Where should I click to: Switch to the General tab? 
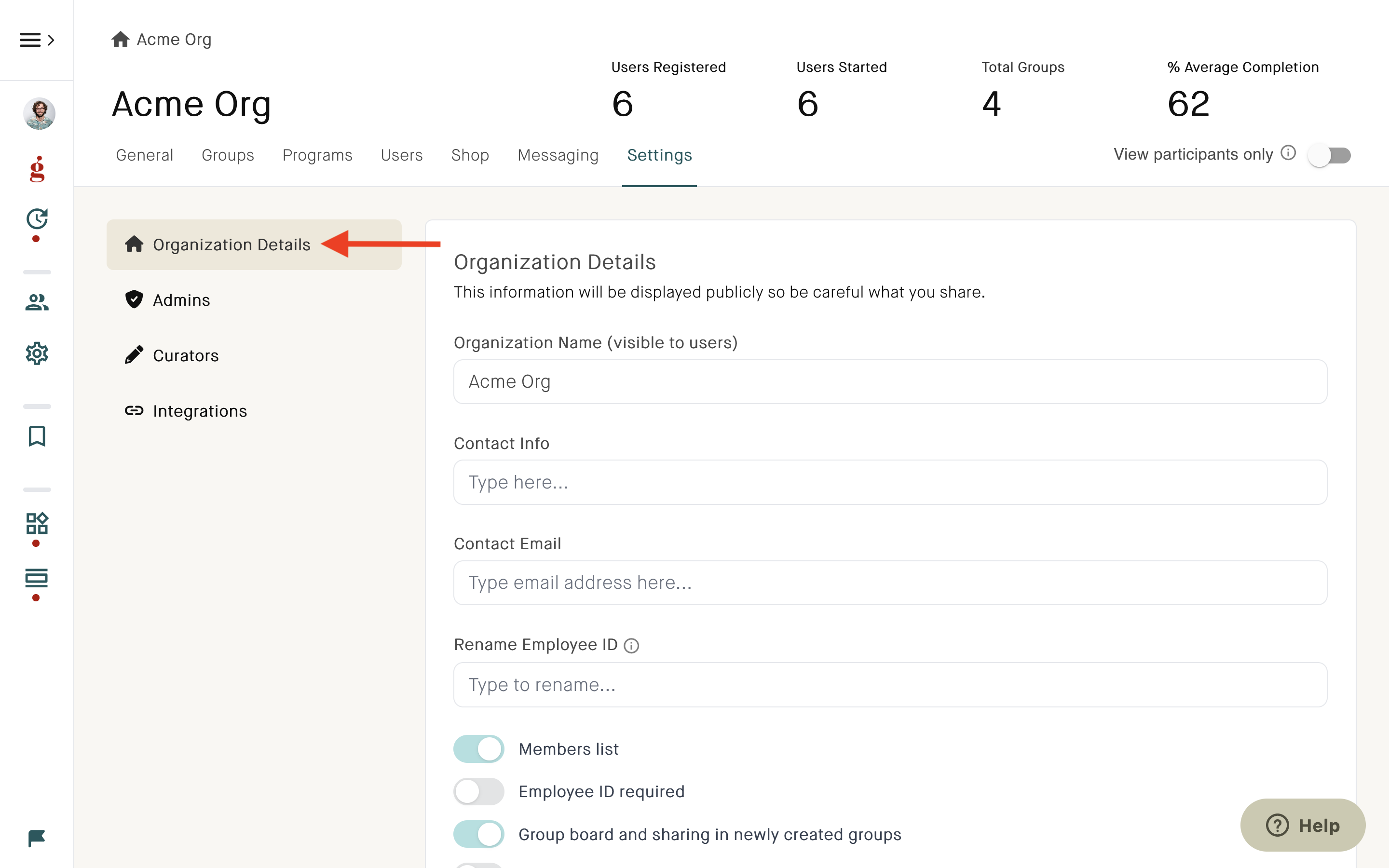click(x=145, y=155)
